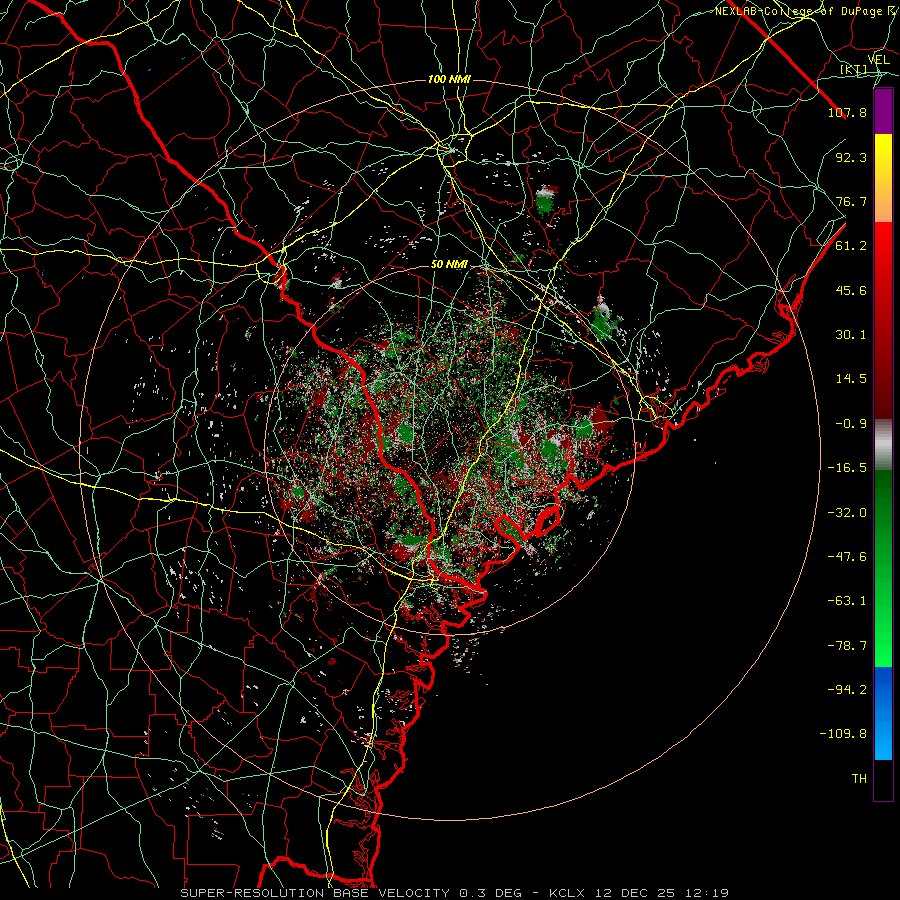Select the 61.2 scale value

tap(851, 246)
